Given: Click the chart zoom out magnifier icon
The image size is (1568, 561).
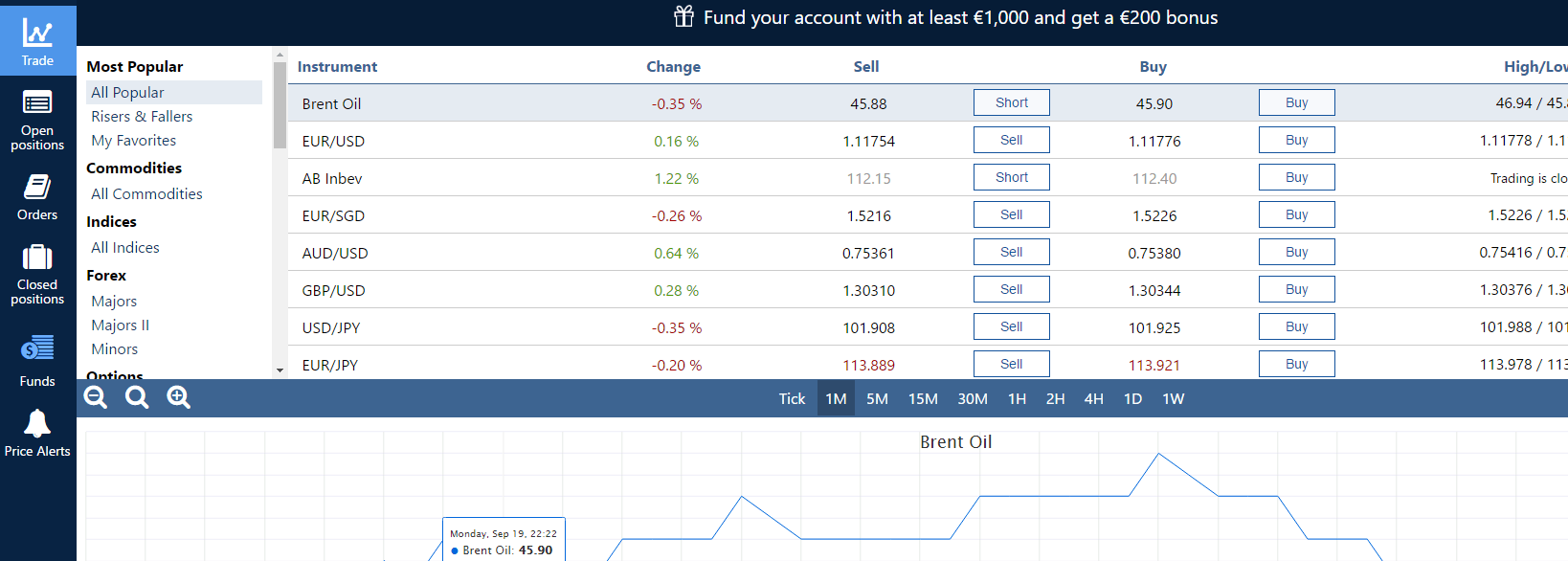Looking at the screenshot, I should coord(96,397).
